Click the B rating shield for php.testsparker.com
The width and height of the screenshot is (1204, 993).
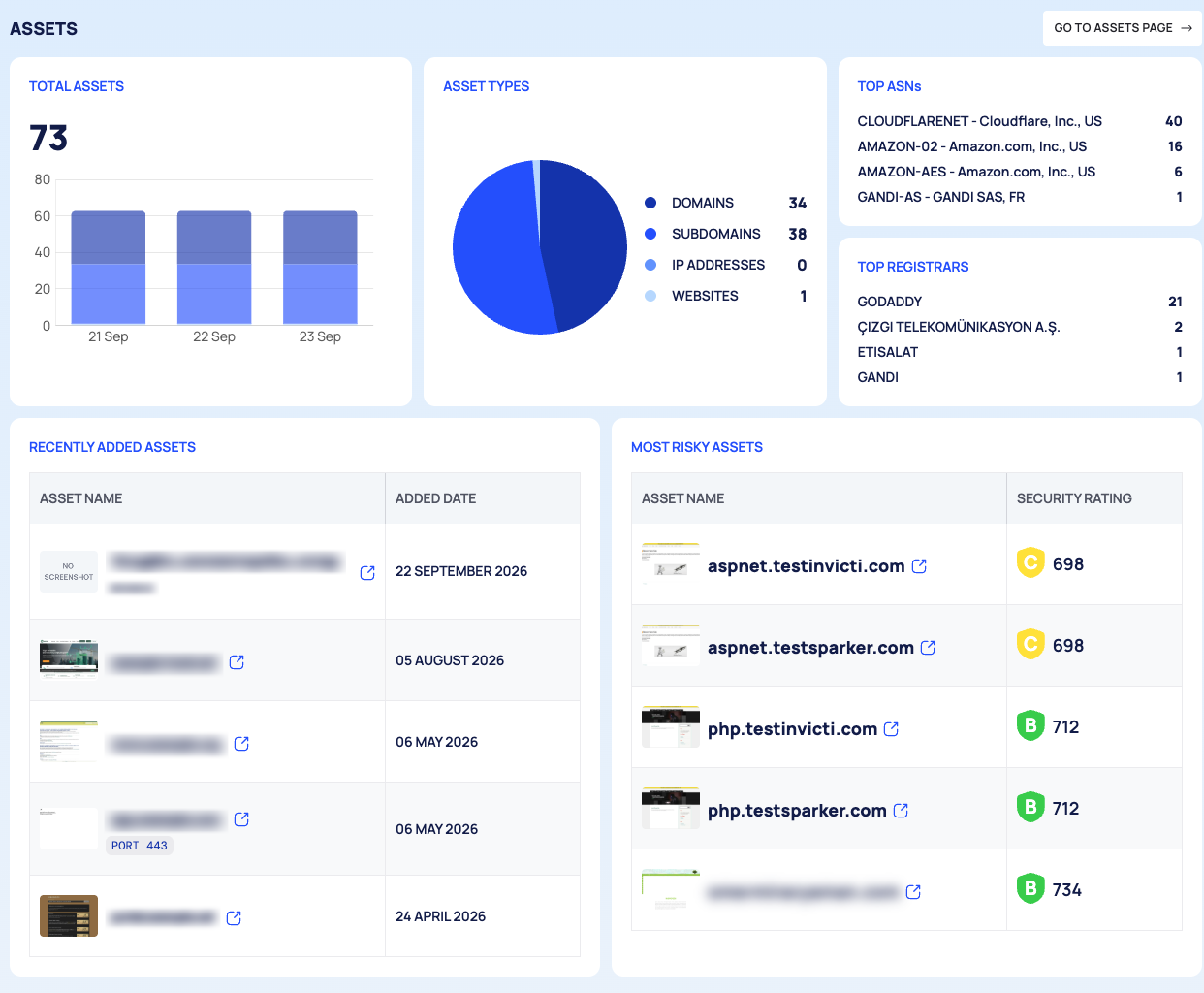tap(1030, 807)
